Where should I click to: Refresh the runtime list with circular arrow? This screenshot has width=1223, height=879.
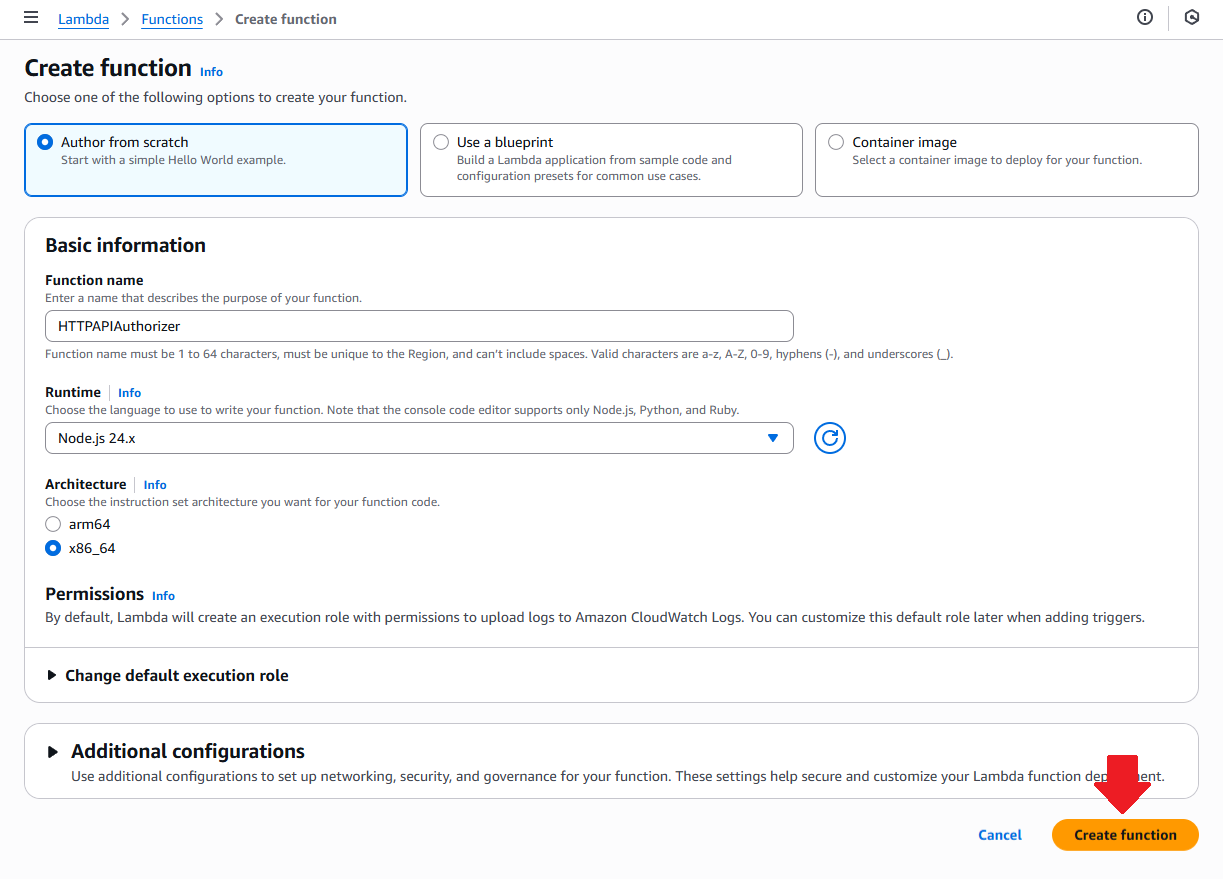point(830,438)
